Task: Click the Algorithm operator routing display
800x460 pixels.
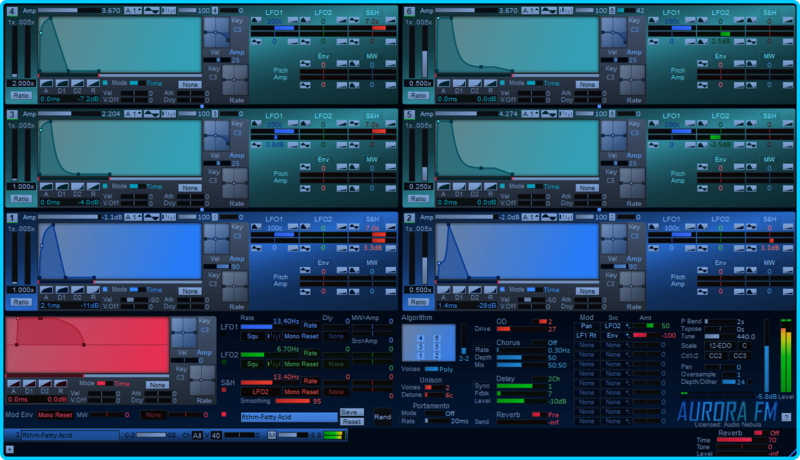Action: coord(429,343)
